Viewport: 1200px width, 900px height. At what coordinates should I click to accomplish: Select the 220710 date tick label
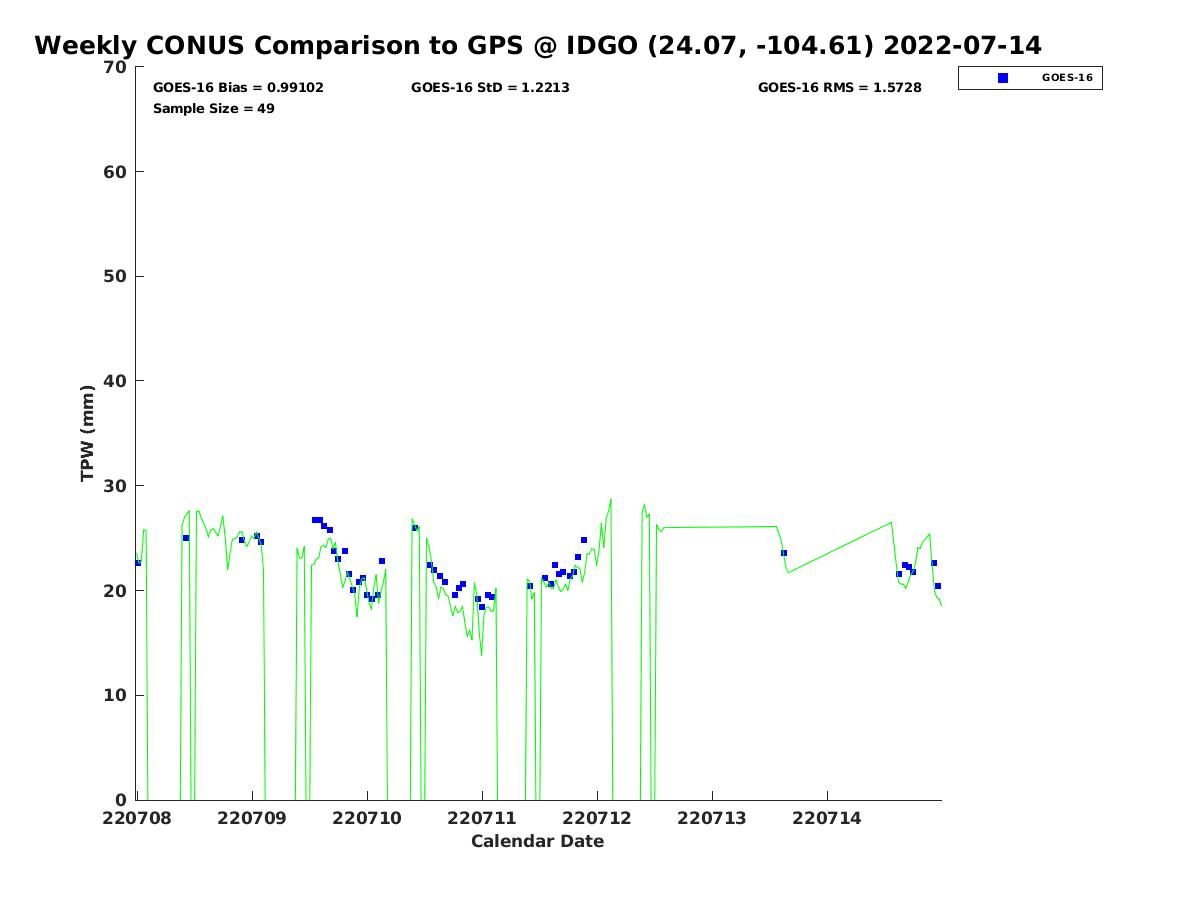[366, 818]
